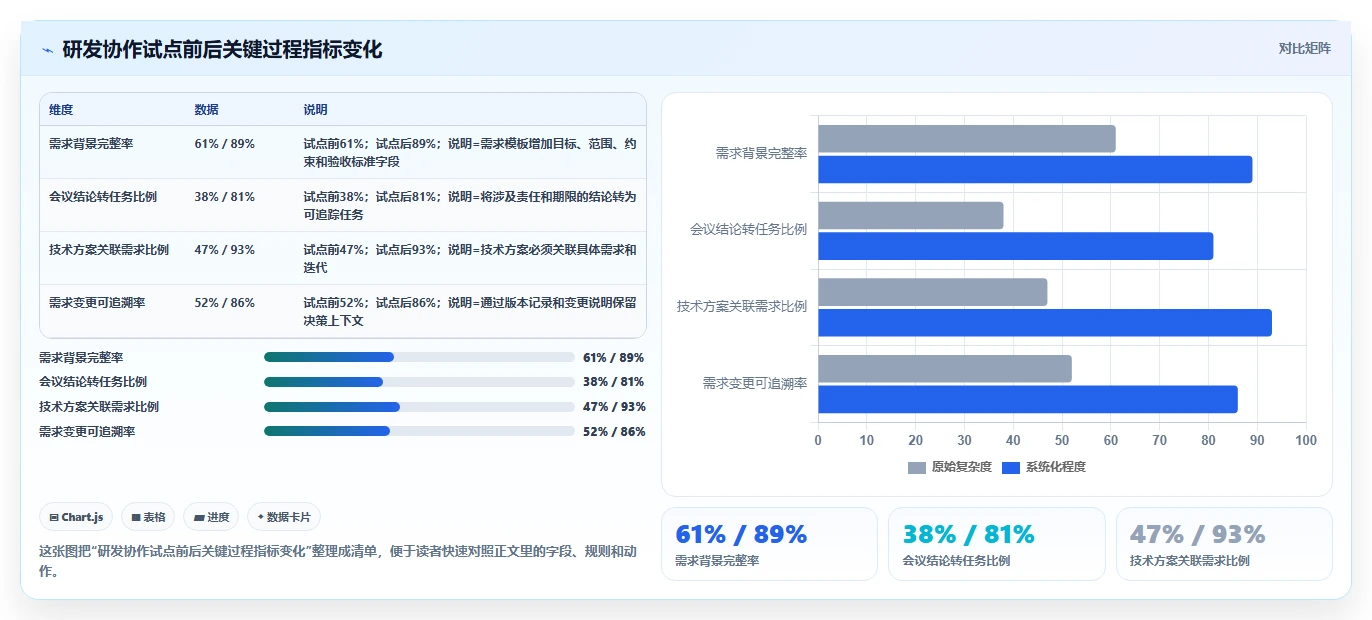
Task: Click chart y-axis label 需求变更可追溯率
Action: [x=755, y=383]
